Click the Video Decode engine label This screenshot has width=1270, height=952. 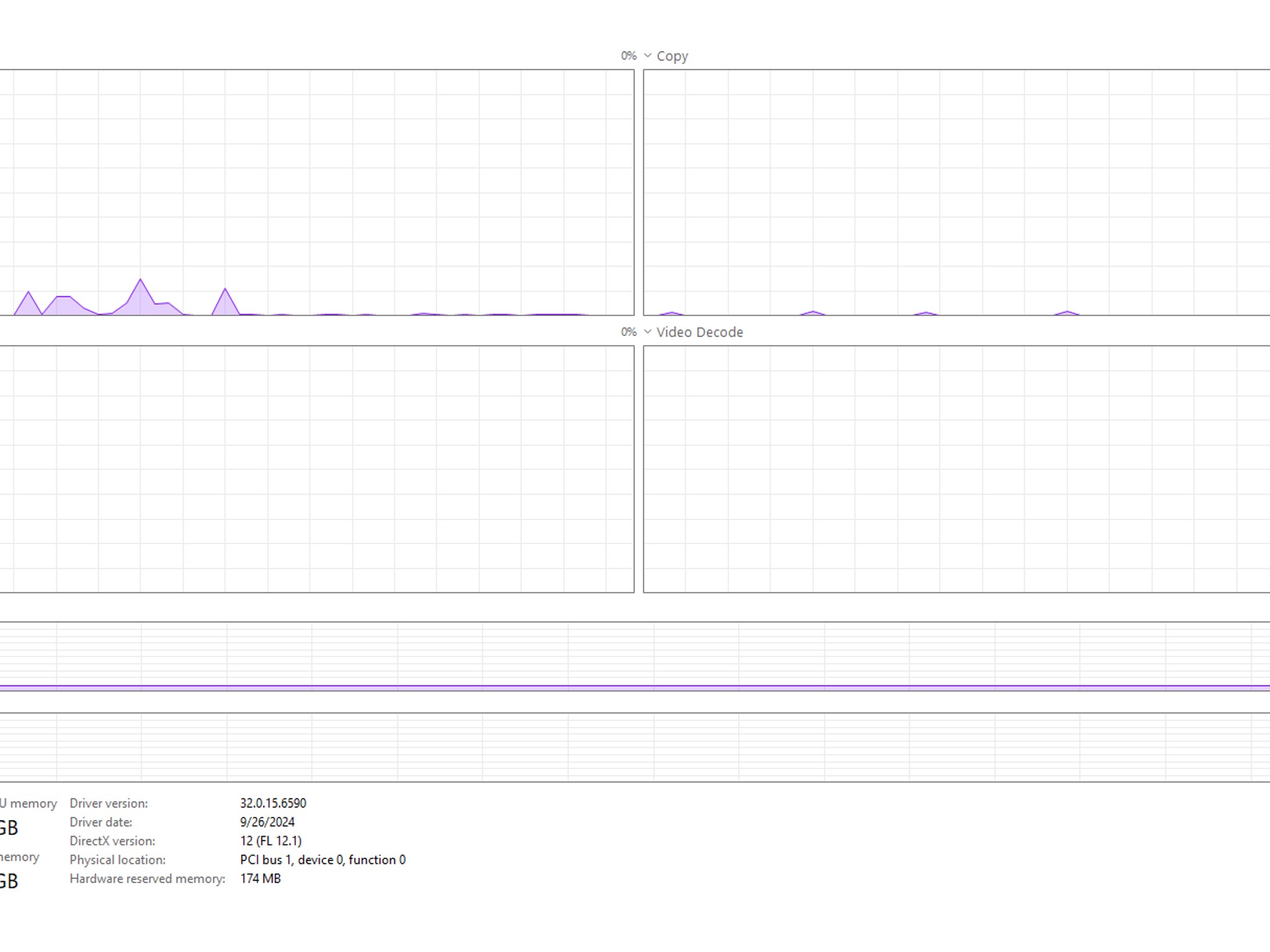click(699, 332)
